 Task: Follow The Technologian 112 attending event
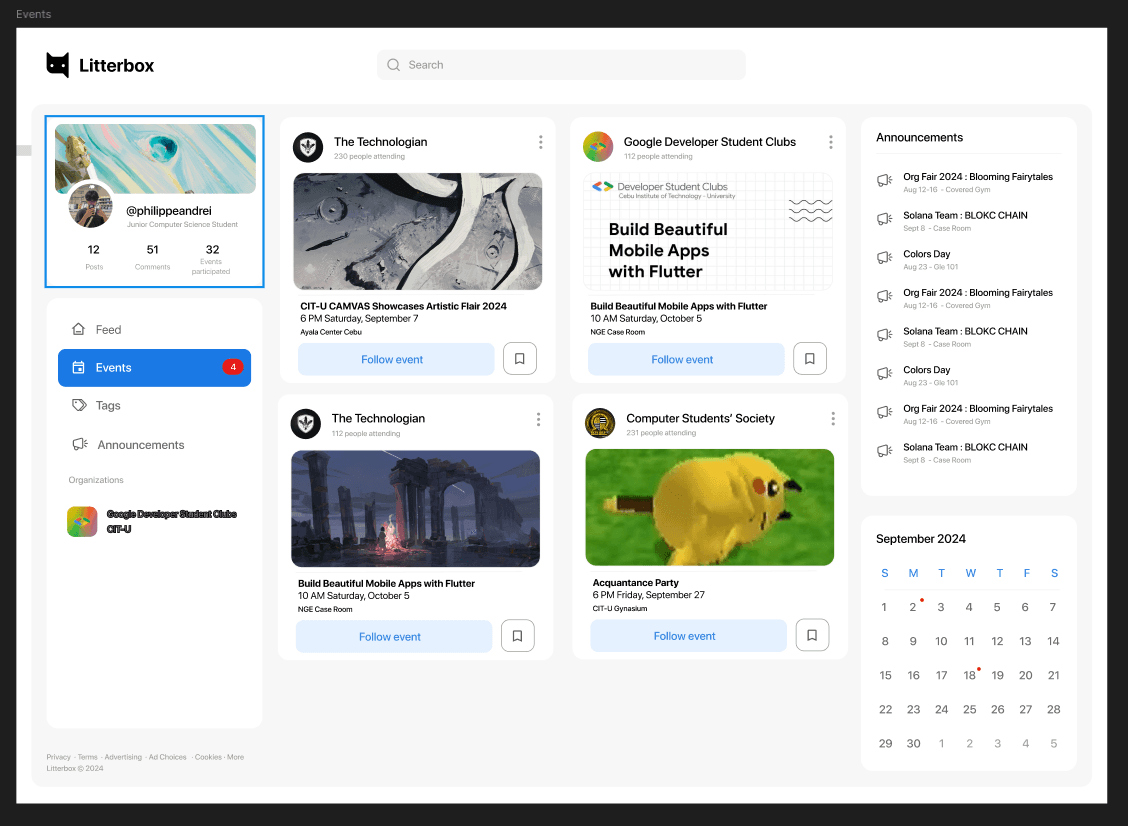(x=394, y=637)
